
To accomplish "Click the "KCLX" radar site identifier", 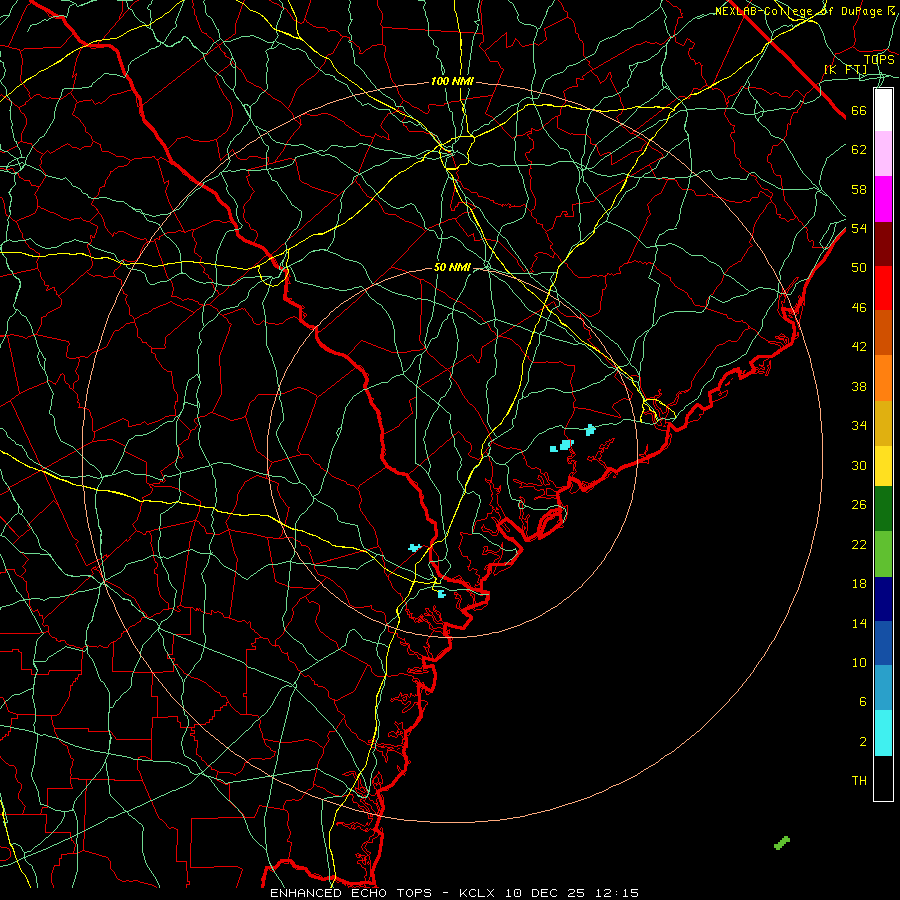I will point(478,893).
